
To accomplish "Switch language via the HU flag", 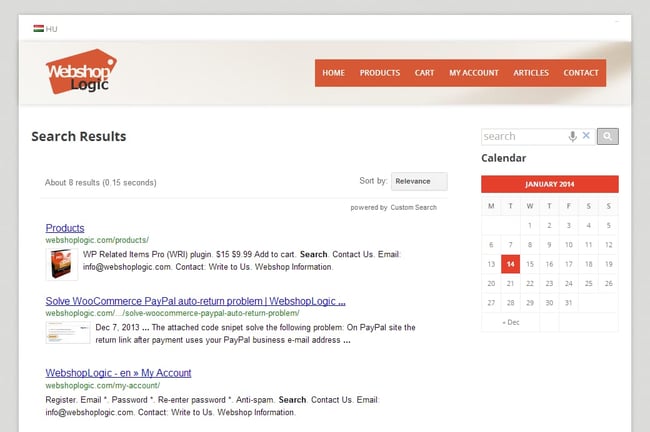I will 45,29.
